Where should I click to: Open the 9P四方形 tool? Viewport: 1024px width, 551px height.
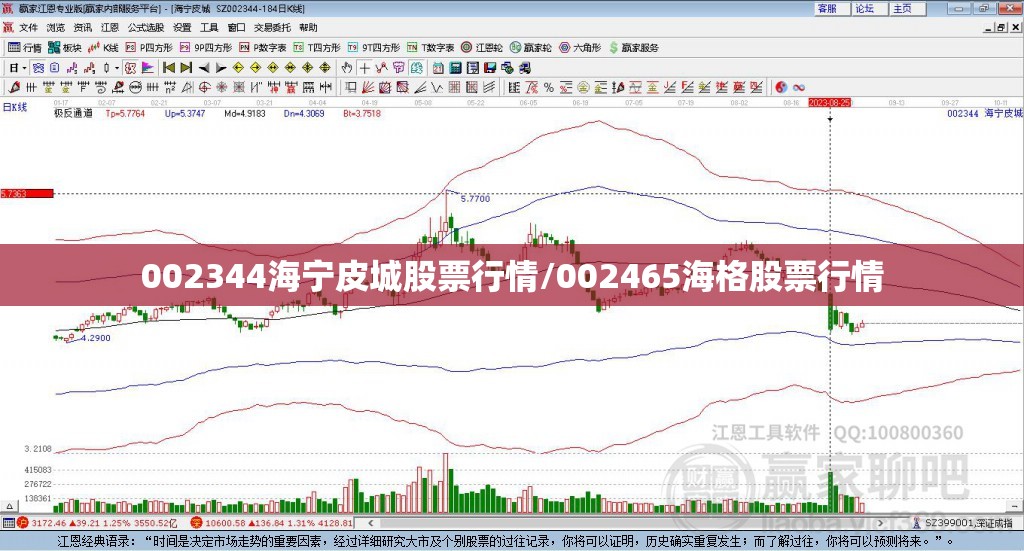(x=206, y=48)
